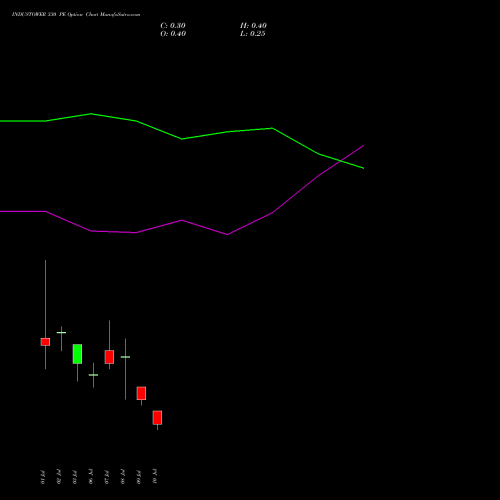Click the '02 Jul' date axis label
Viewport: 500px width, 500px height.
59,477
